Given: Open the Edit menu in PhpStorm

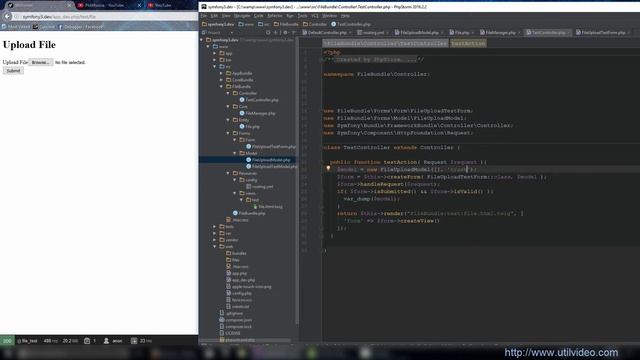Looking at the screenshot, I should coord(214,16).
